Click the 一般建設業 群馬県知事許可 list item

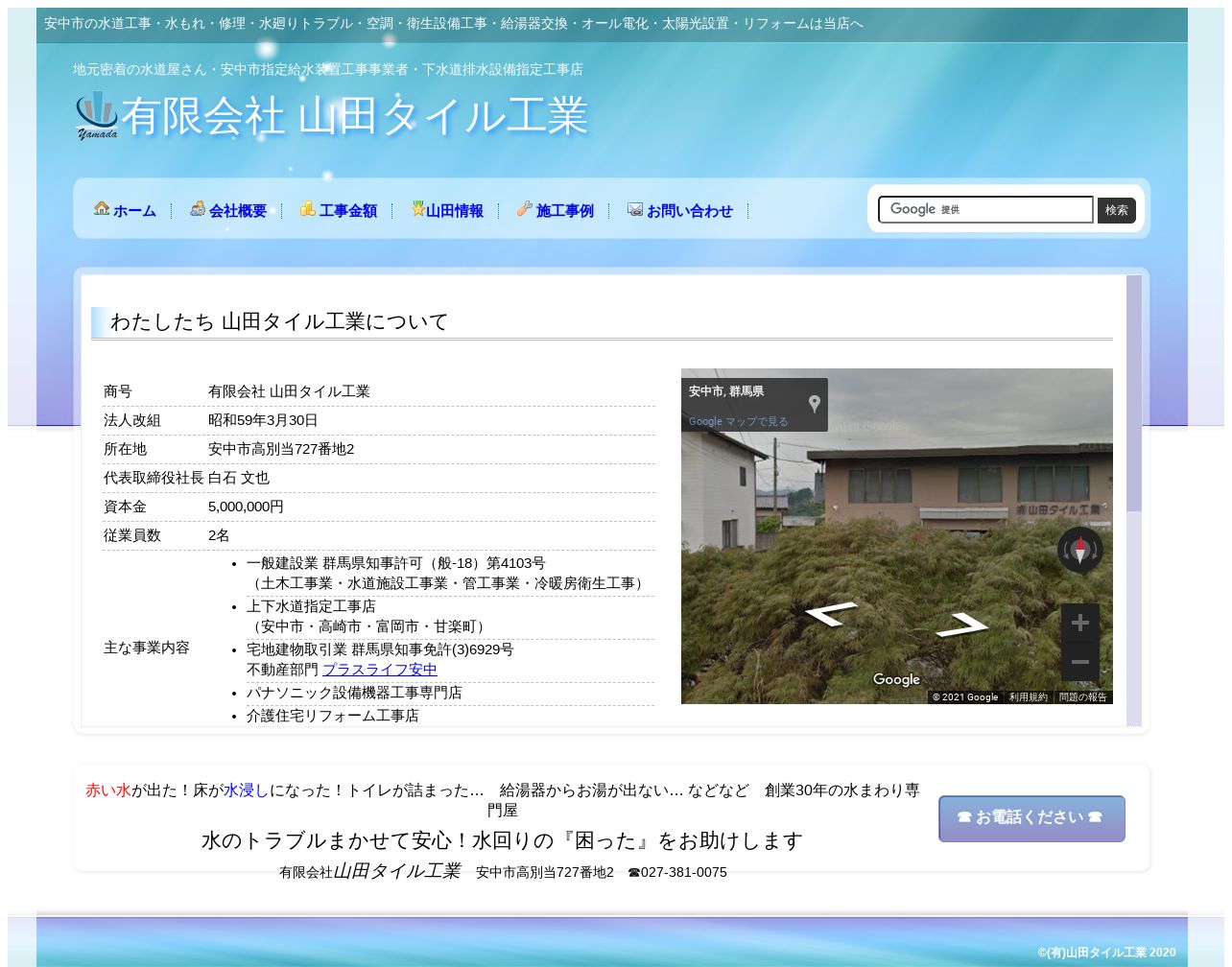396,563
